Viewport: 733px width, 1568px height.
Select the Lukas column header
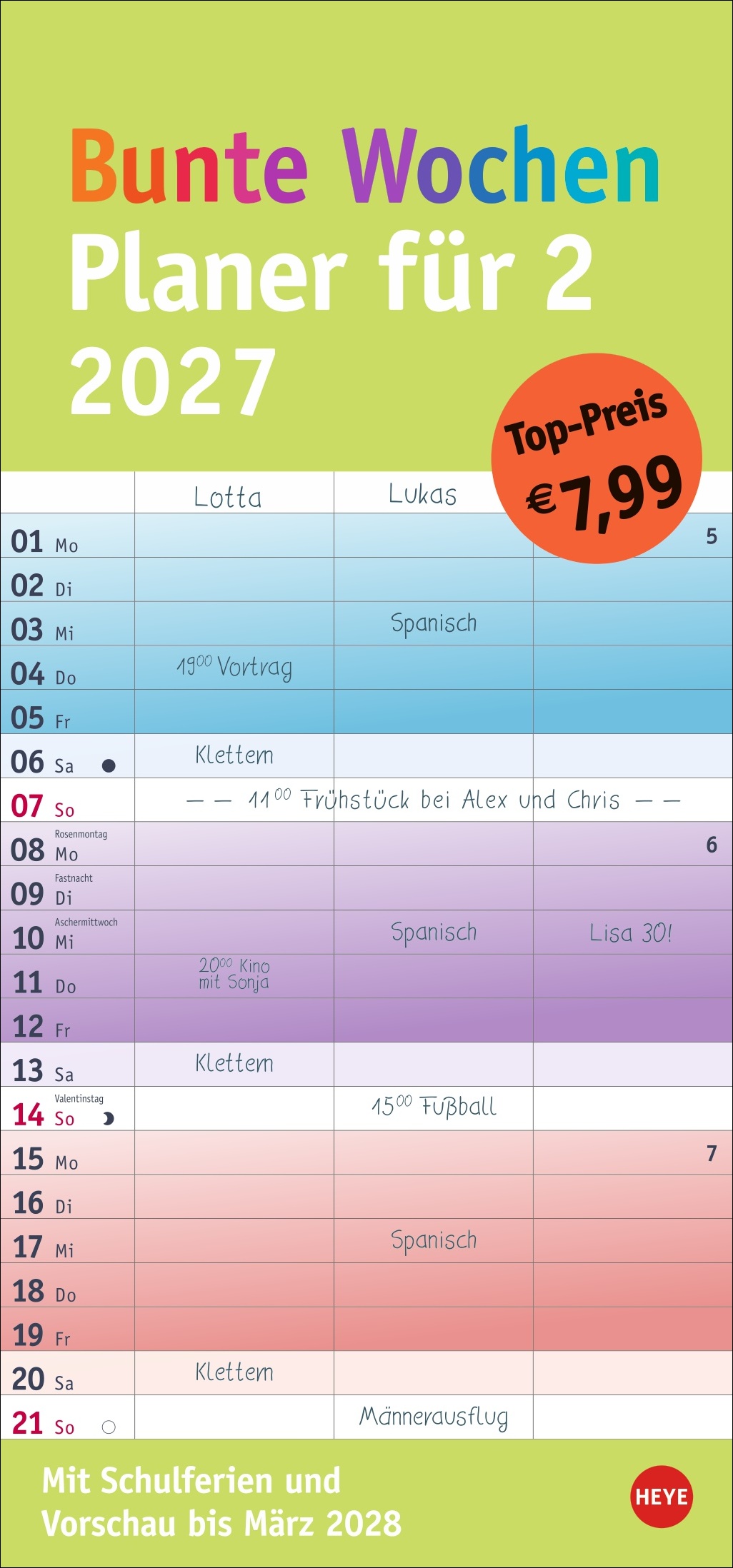[422, 494]
